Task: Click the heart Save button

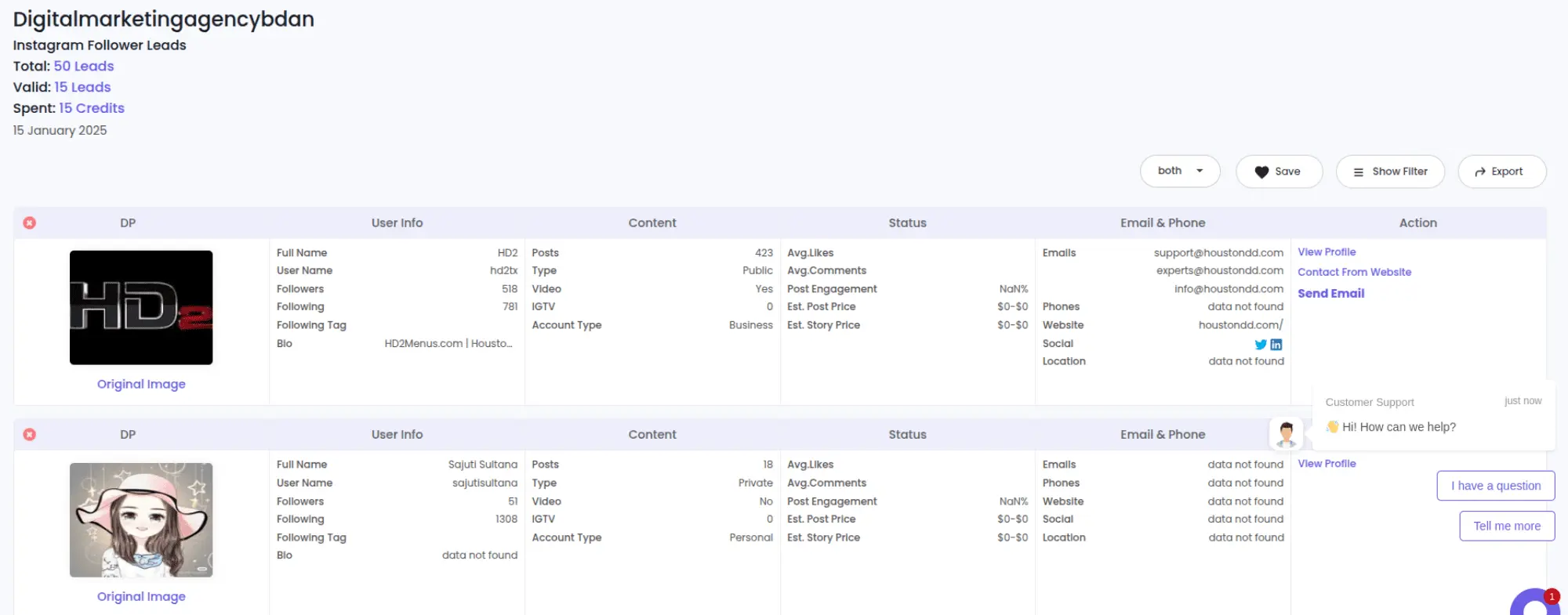Action: click(x=1279, y=172)
